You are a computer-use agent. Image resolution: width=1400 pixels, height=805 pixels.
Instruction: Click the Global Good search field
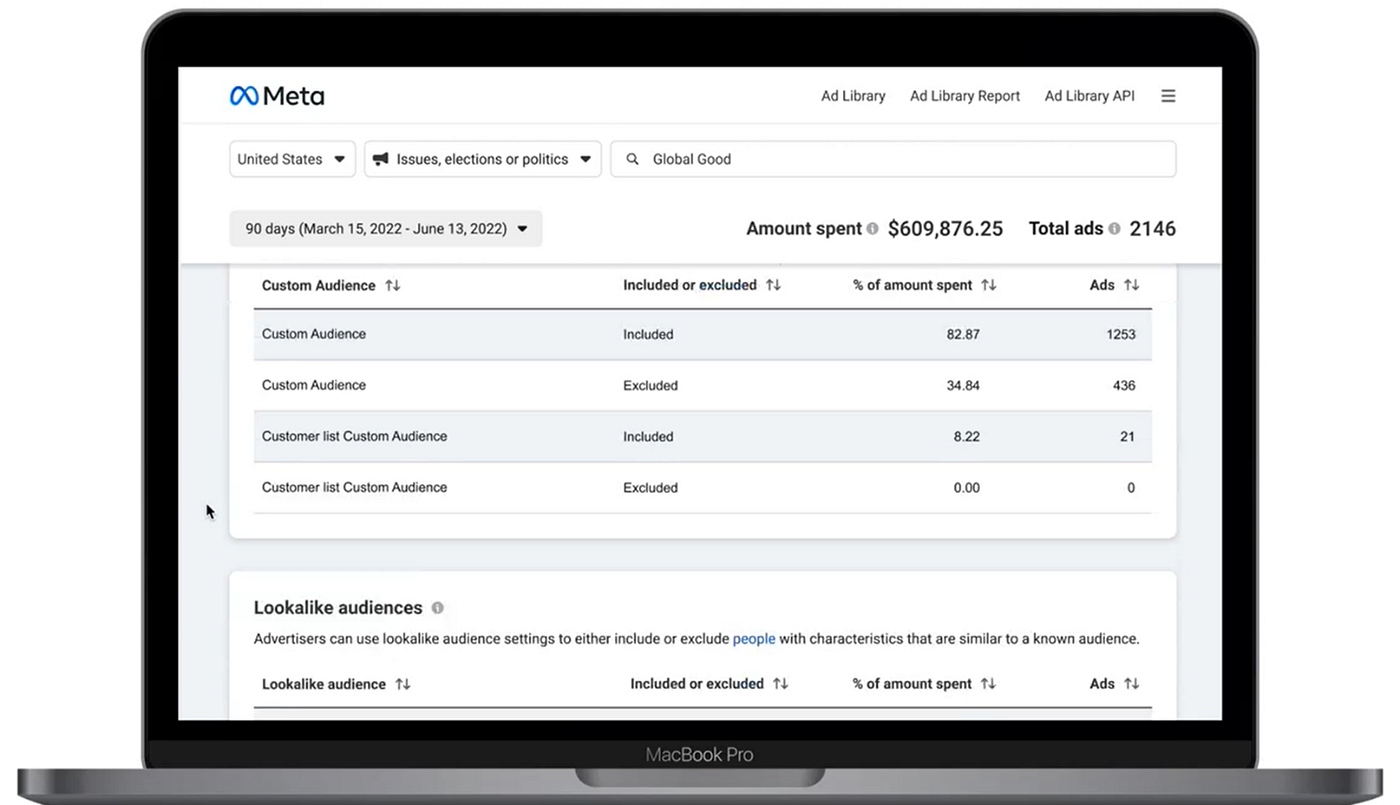(x=893, y=159)
